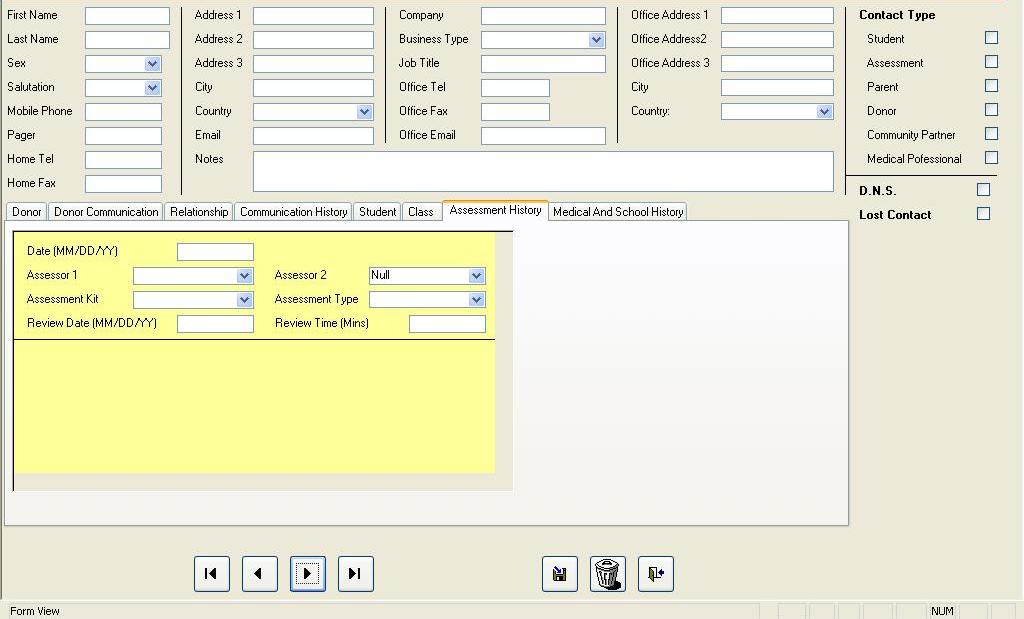Click the Home Tel field
Viewport: 1024px width, 619px height.
coord(123,160)
